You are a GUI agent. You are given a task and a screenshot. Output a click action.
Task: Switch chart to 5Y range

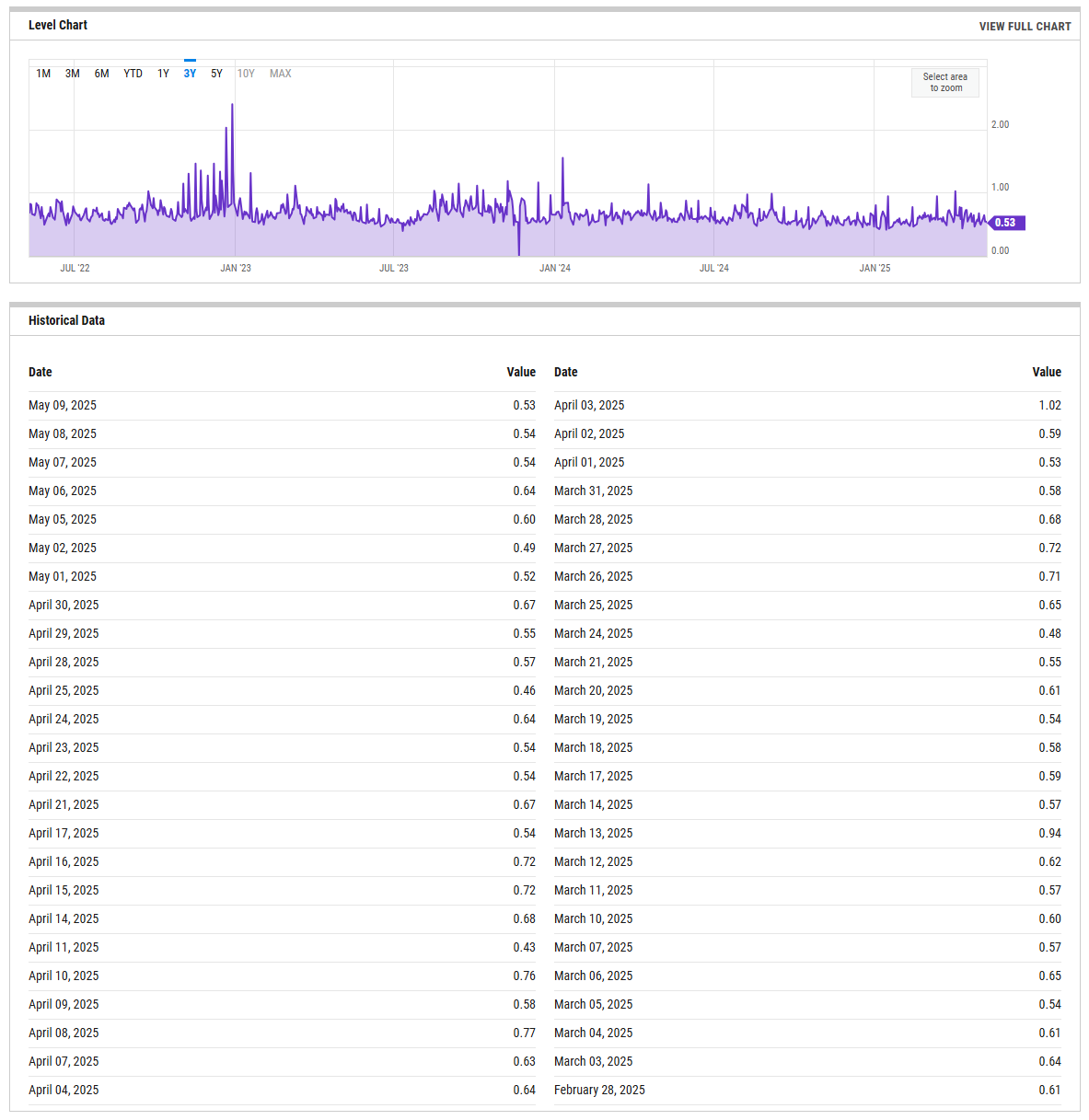(217, 74)
